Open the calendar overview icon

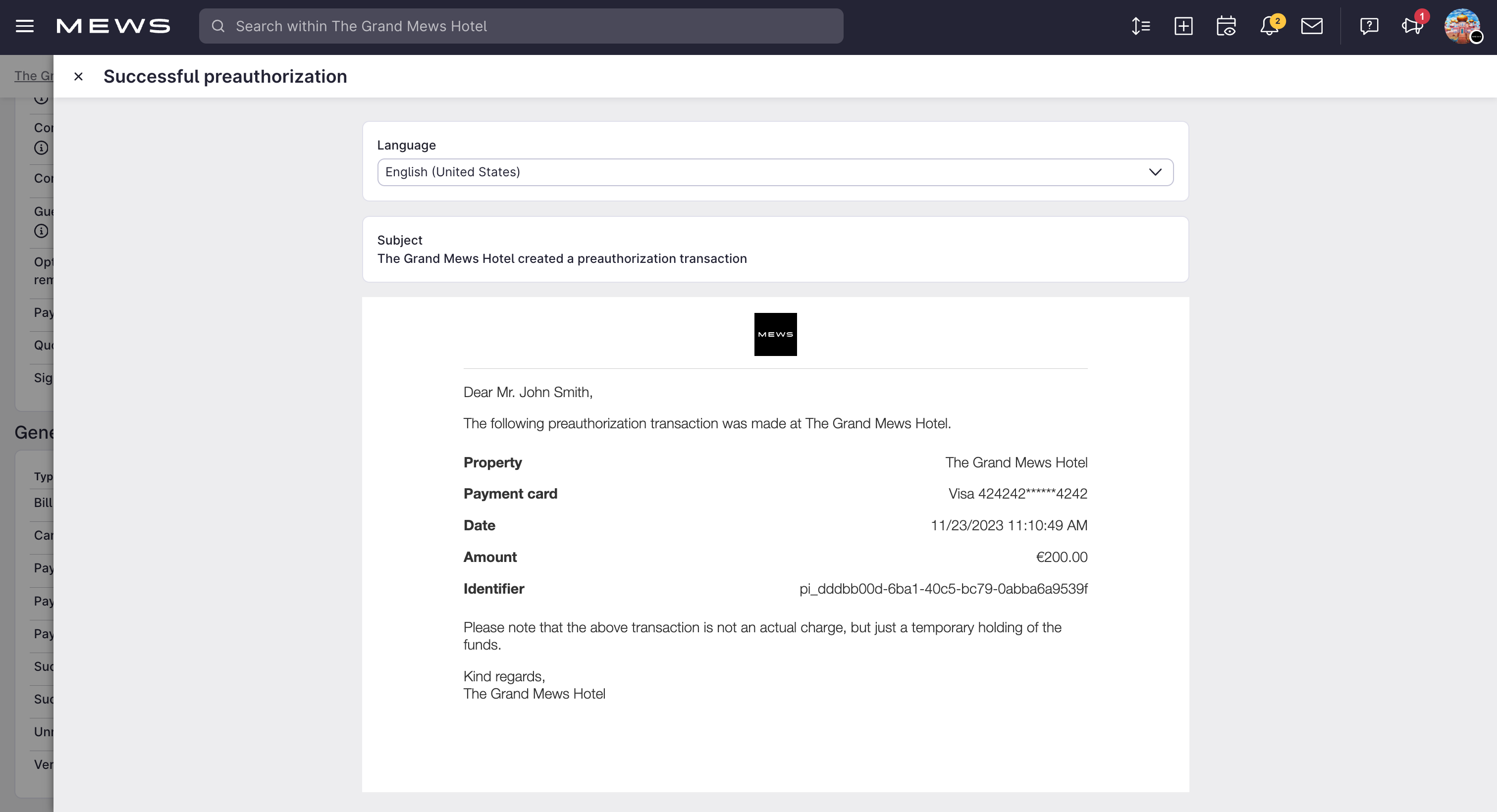click(x=1226, y=26)
